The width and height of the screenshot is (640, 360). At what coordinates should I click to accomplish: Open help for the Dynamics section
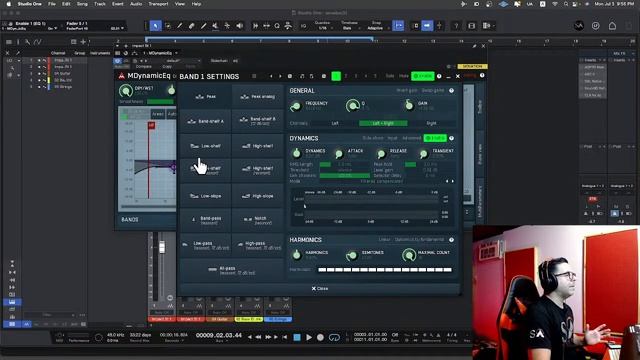pyautogui.click(x=451, y=138)
